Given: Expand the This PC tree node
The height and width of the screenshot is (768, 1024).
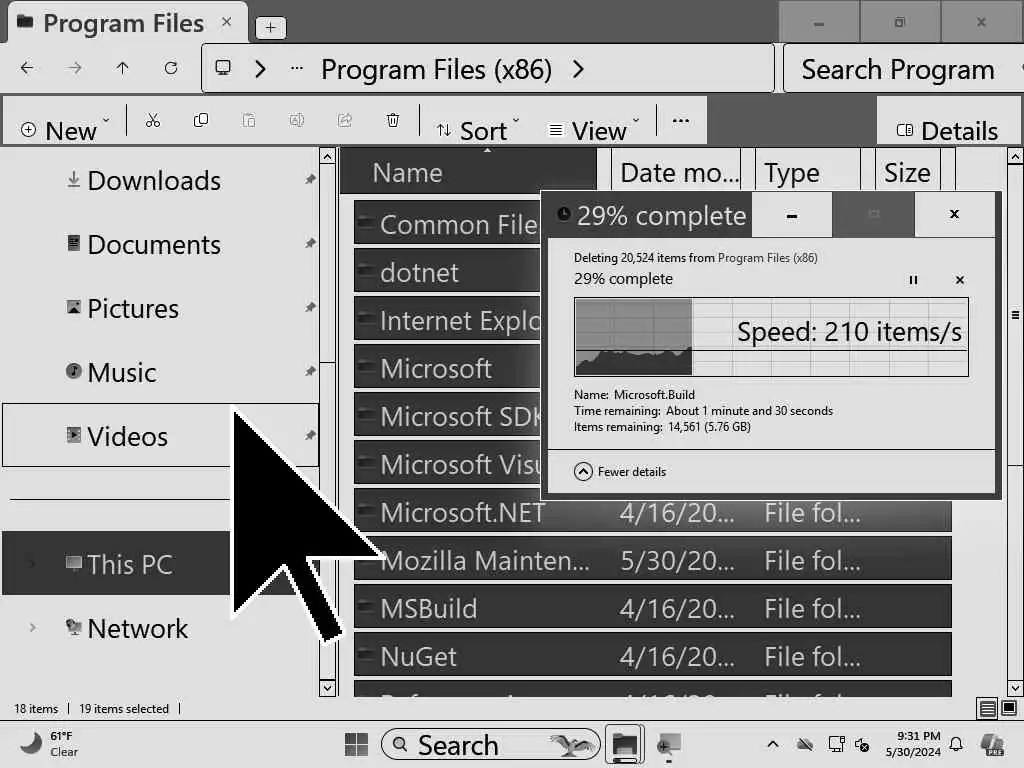Looking at the screenshot, I should pyautogui.click(x=32, y=564).
